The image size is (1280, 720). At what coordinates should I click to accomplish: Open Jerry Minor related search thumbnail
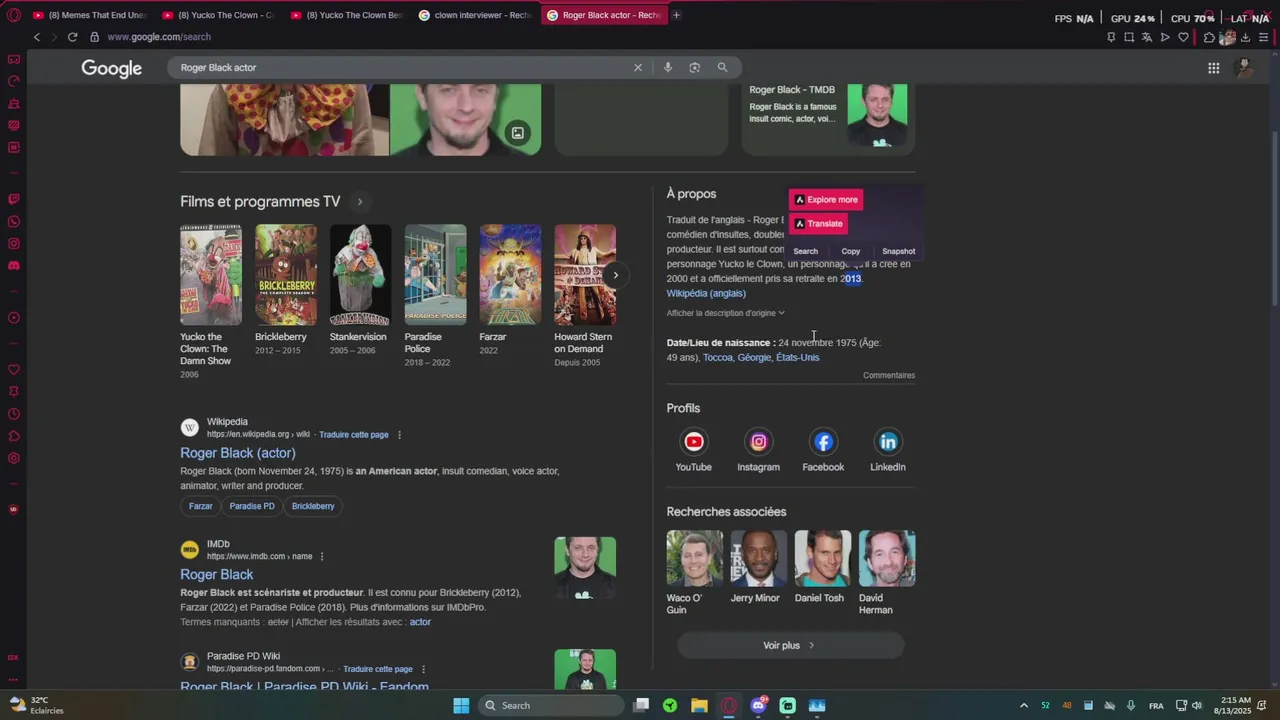pos(758,558)
